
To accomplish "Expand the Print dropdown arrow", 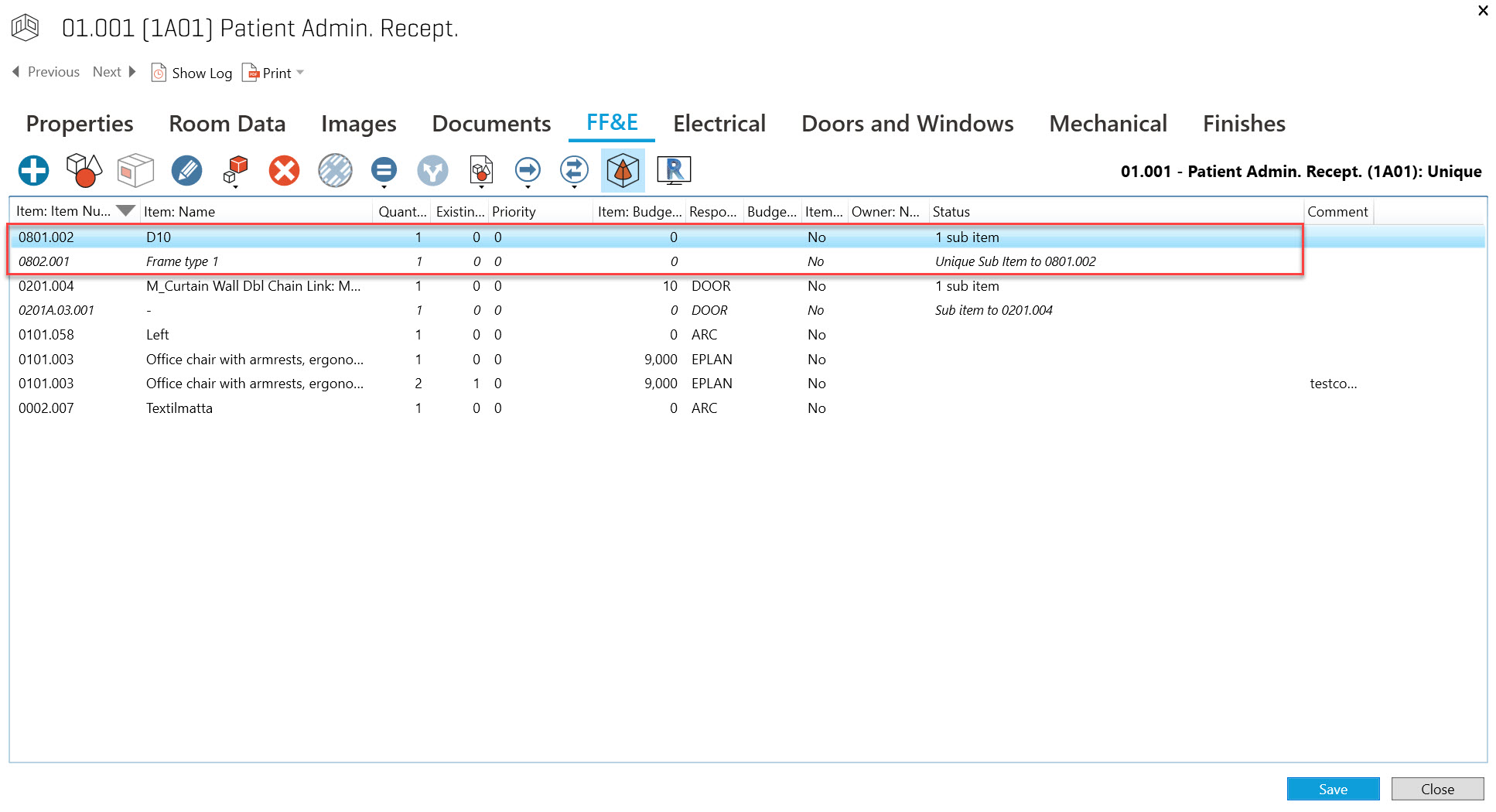I will point(301,73).
